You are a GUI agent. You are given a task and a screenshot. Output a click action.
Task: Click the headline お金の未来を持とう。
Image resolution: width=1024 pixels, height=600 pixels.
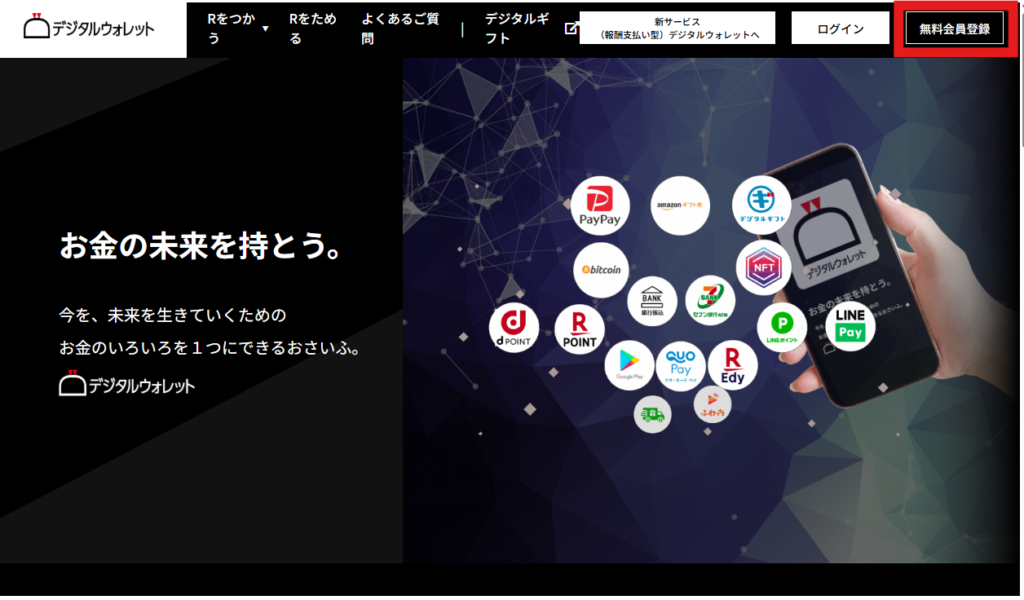click(200, 246)
